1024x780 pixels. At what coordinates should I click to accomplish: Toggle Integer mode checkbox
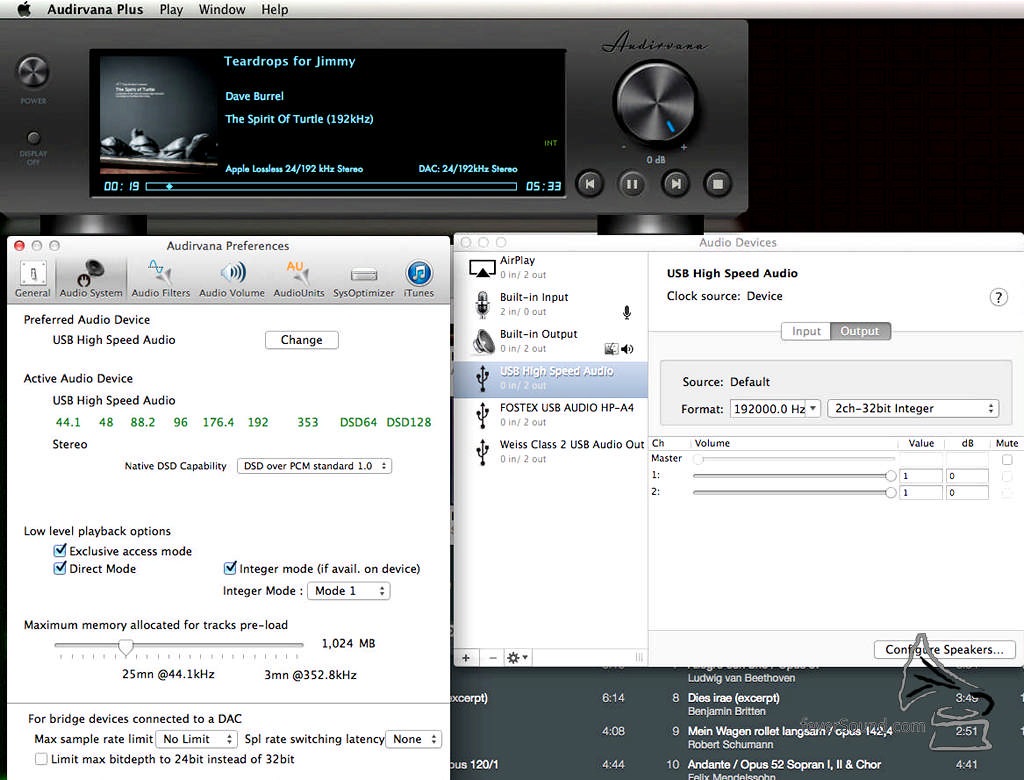click(x=230, y=568)
